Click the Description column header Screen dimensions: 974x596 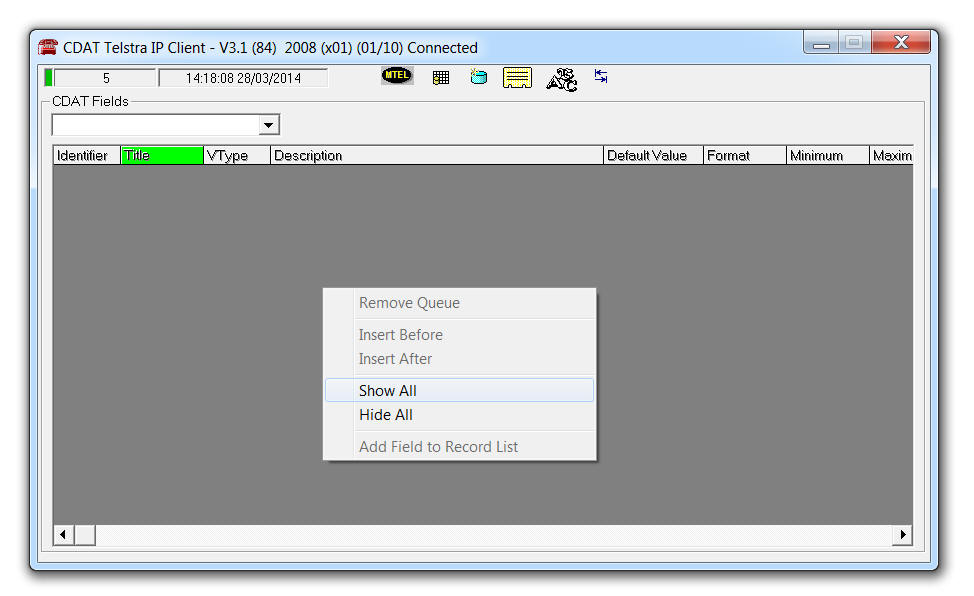coord(436,156)
